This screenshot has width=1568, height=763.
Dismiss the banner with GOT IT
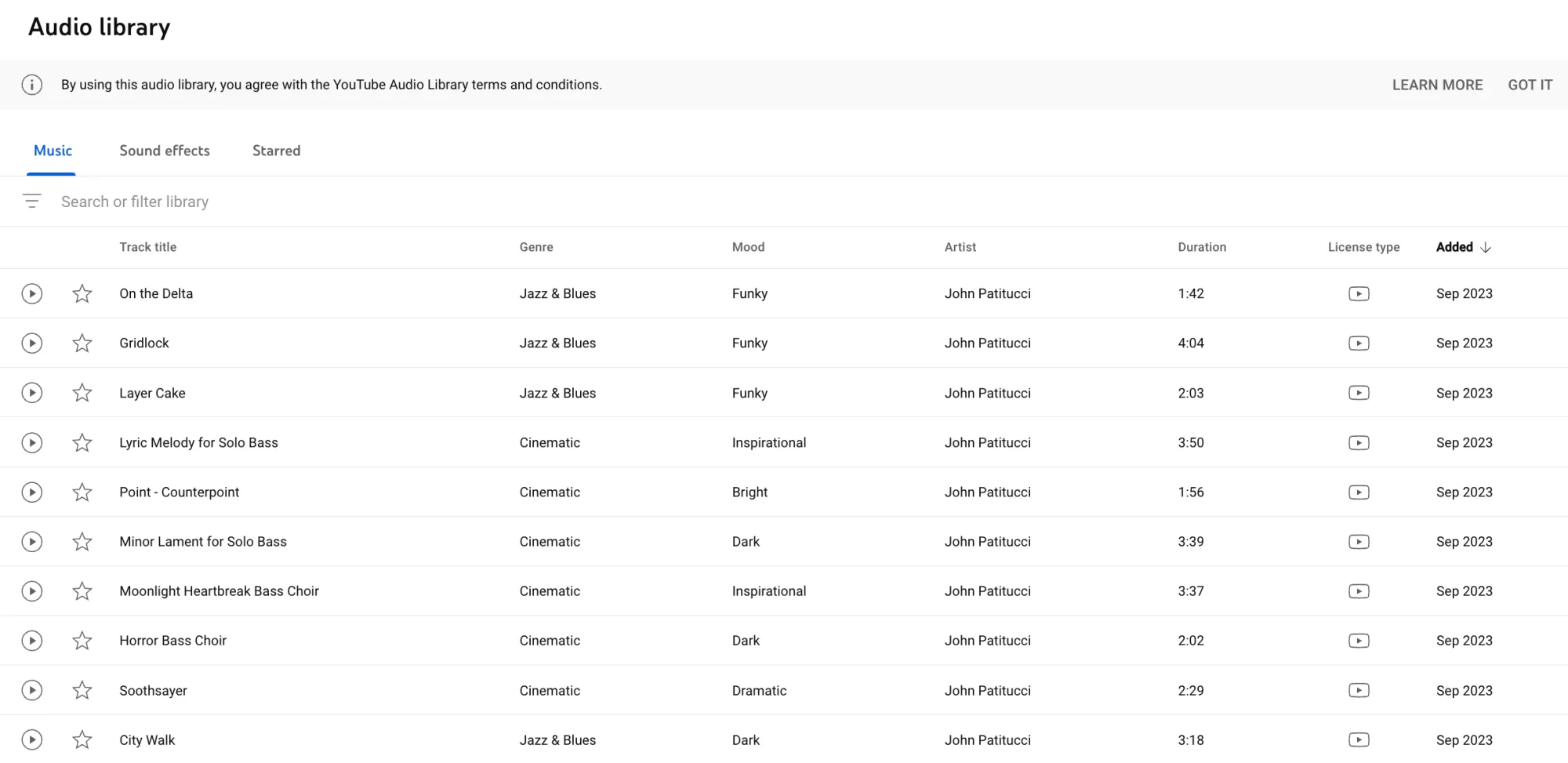tap(1530, 85)
